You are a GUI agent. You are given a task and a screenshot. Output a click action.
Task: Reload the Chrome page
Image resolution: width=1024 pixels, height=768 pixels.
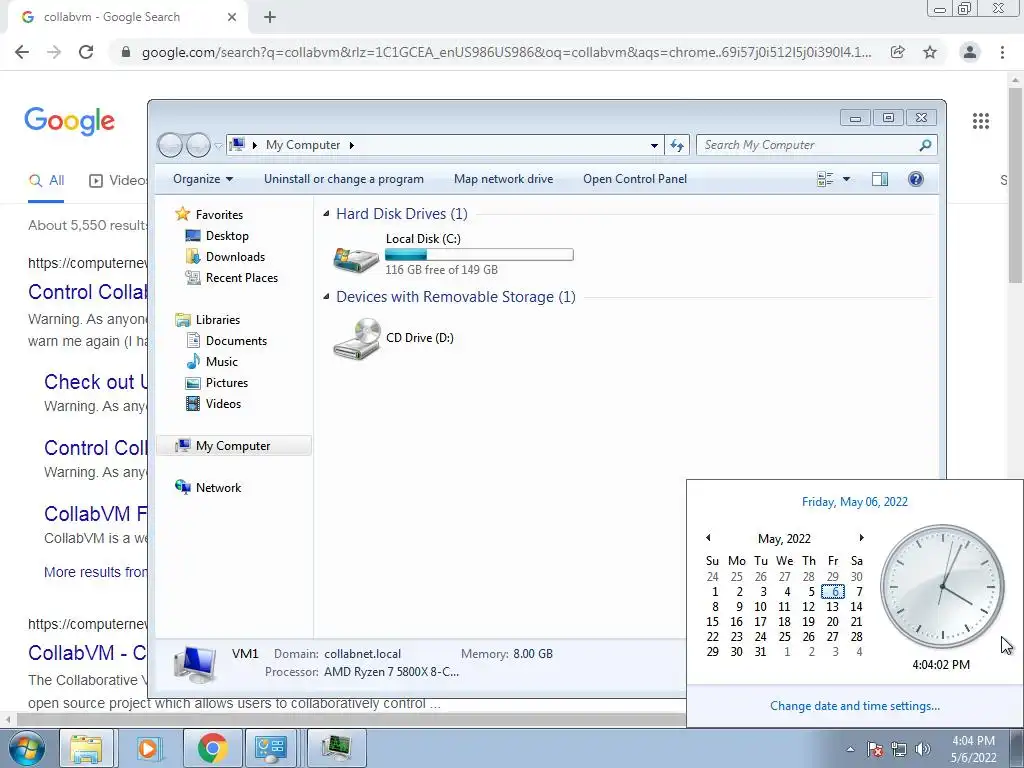(x=86, y=52)
